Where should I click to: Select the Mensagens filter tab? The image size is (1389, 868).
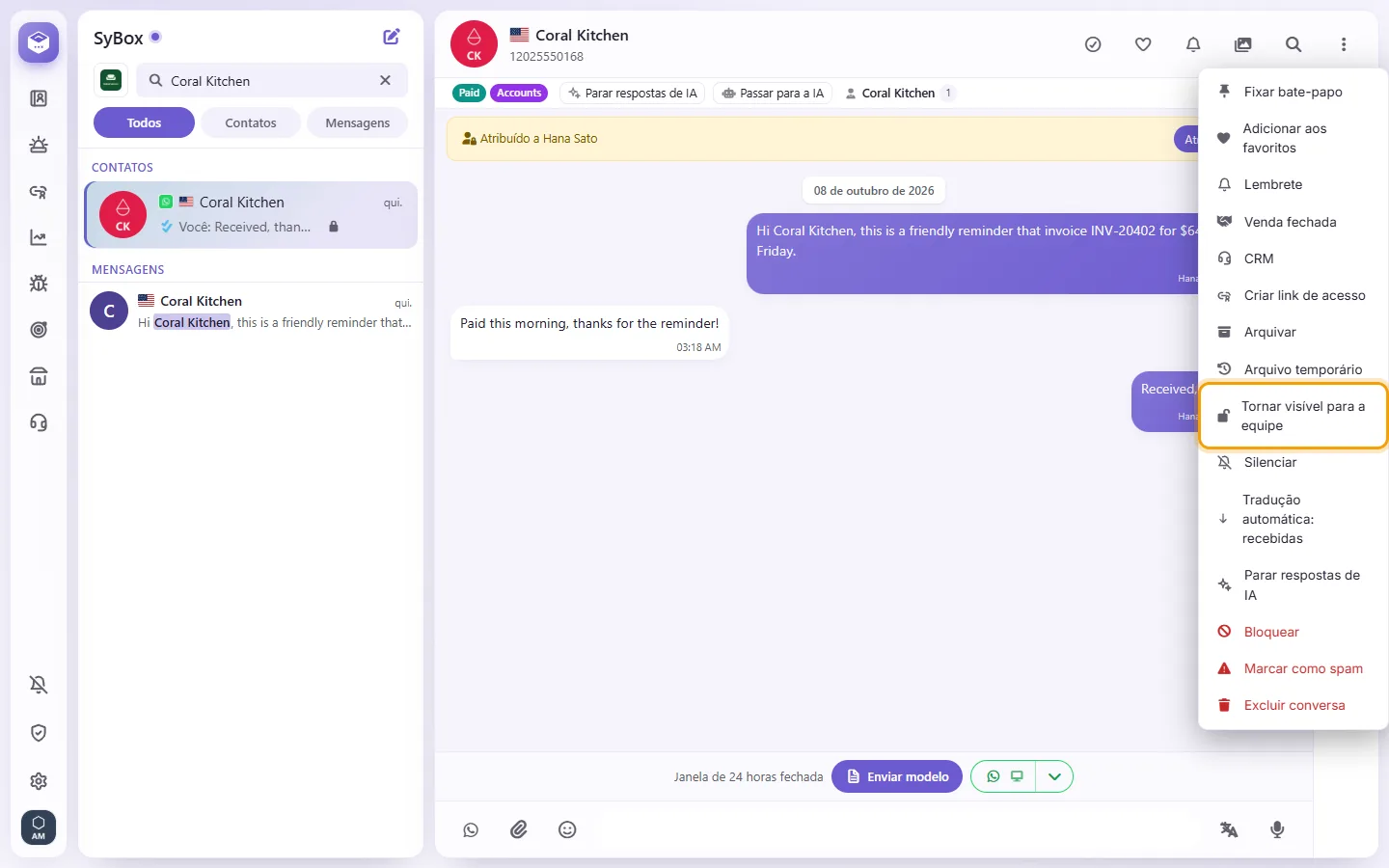click(x=358, y=122)
